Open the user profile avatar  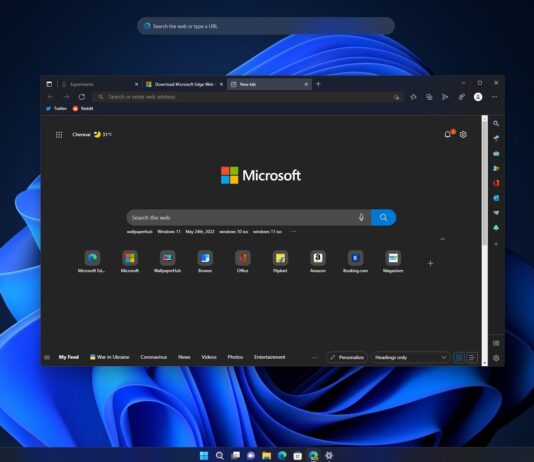pyautogui.click(x=478, y=97)
